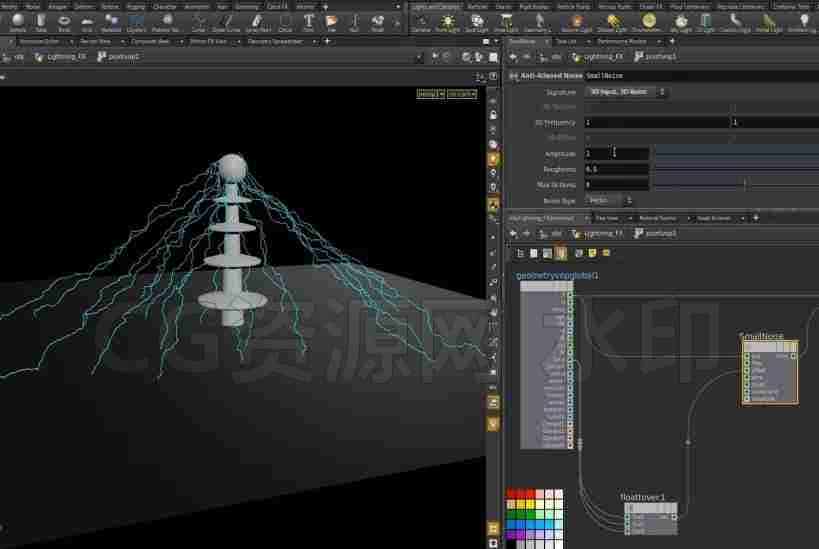Adjust the Amplitude slider

pyautogui.click(x=736, y=154)
